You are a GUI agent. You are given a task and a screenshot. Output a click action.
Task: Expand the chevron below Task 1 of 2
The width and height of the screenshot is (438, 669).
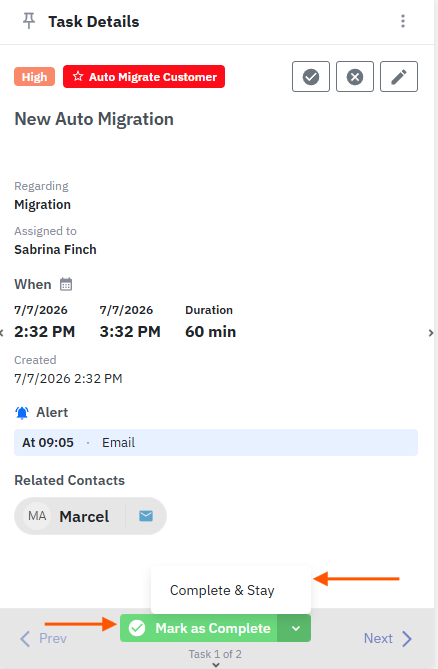click(x=216, y=665)
